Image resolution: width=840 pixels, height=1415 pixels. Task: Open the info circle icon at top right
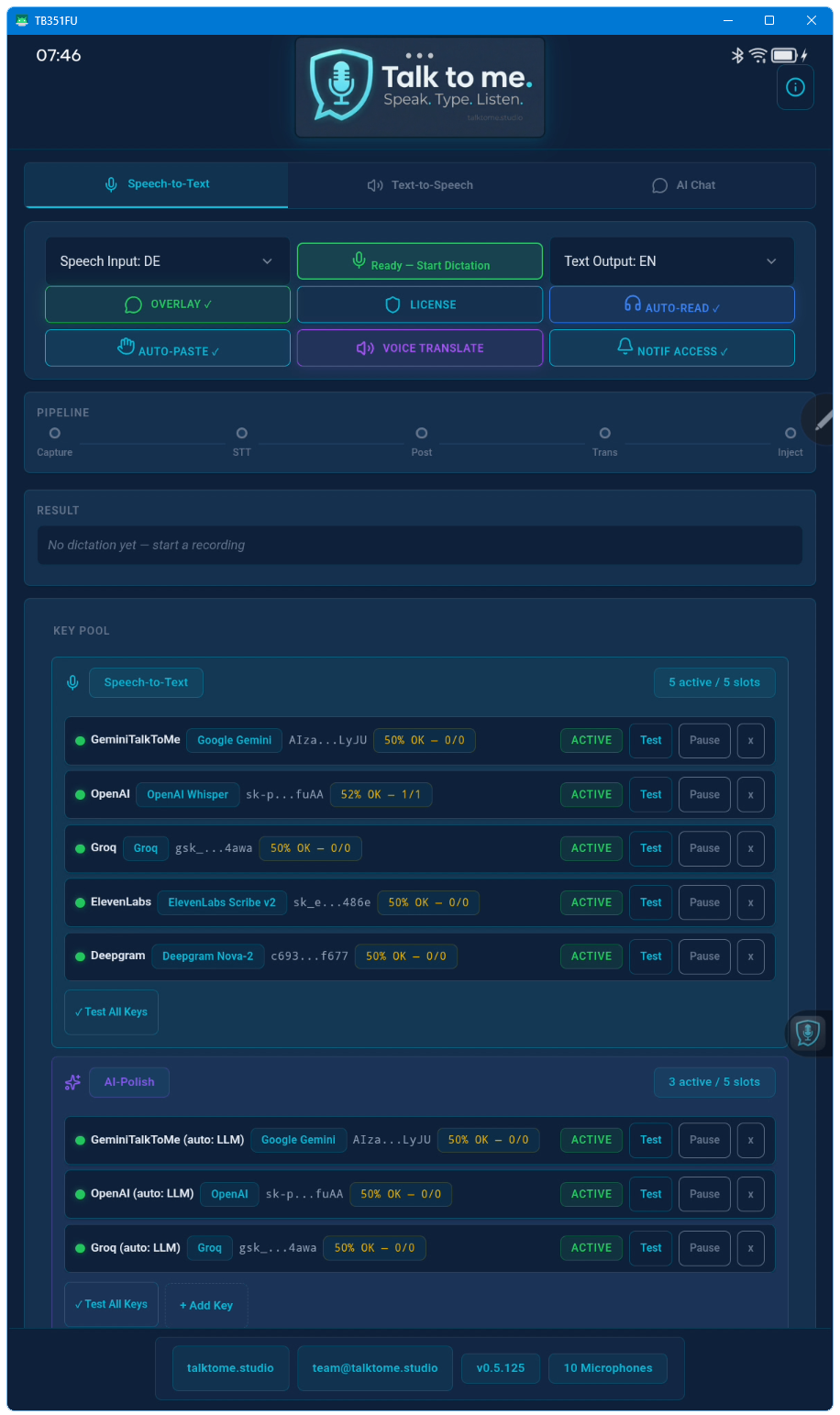pyautogui.click(x=795, y=87)
